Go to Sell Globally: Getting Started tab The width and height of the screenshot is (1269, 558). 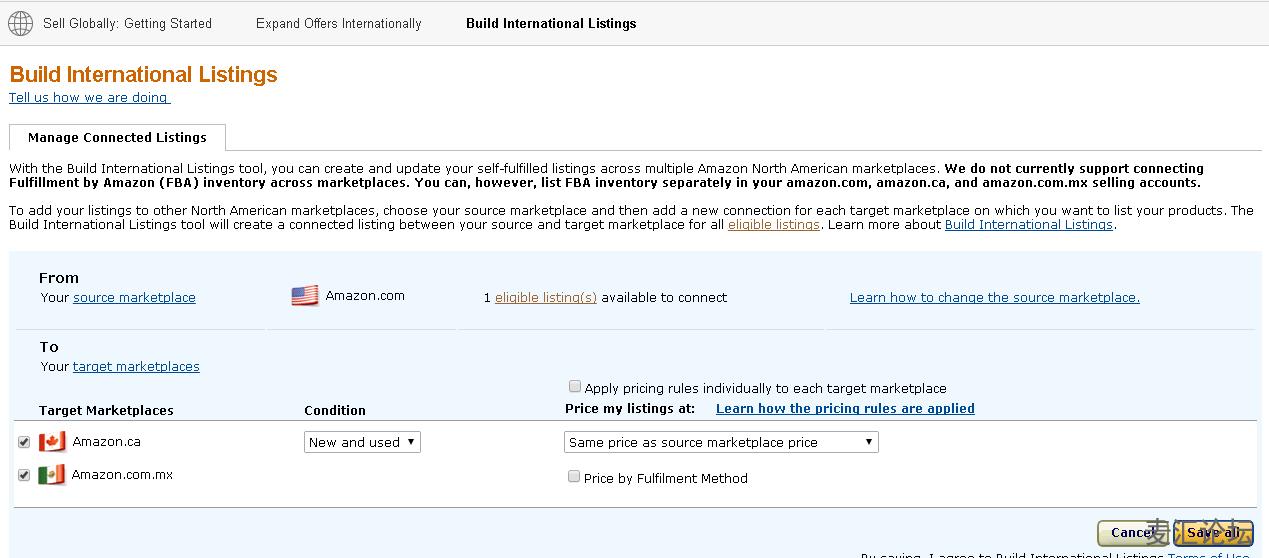[127, 23]
